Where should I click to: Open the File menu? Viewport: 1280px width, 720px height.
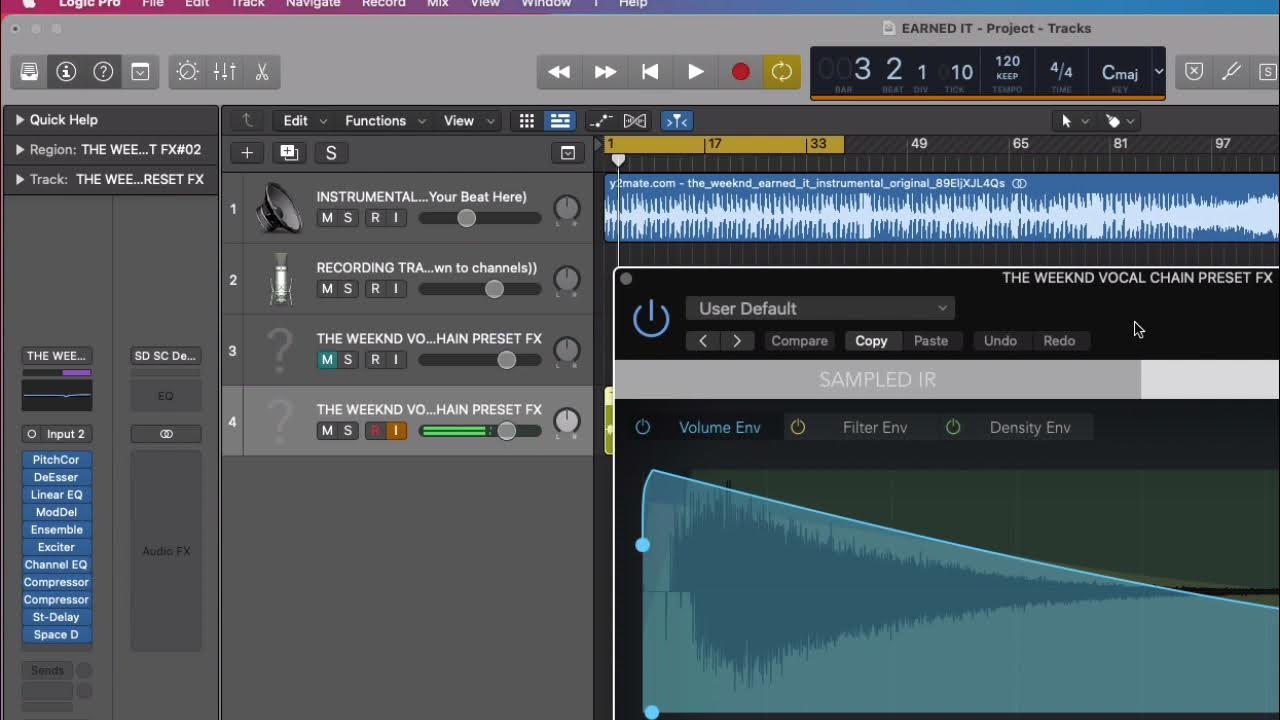coord(153,4)
